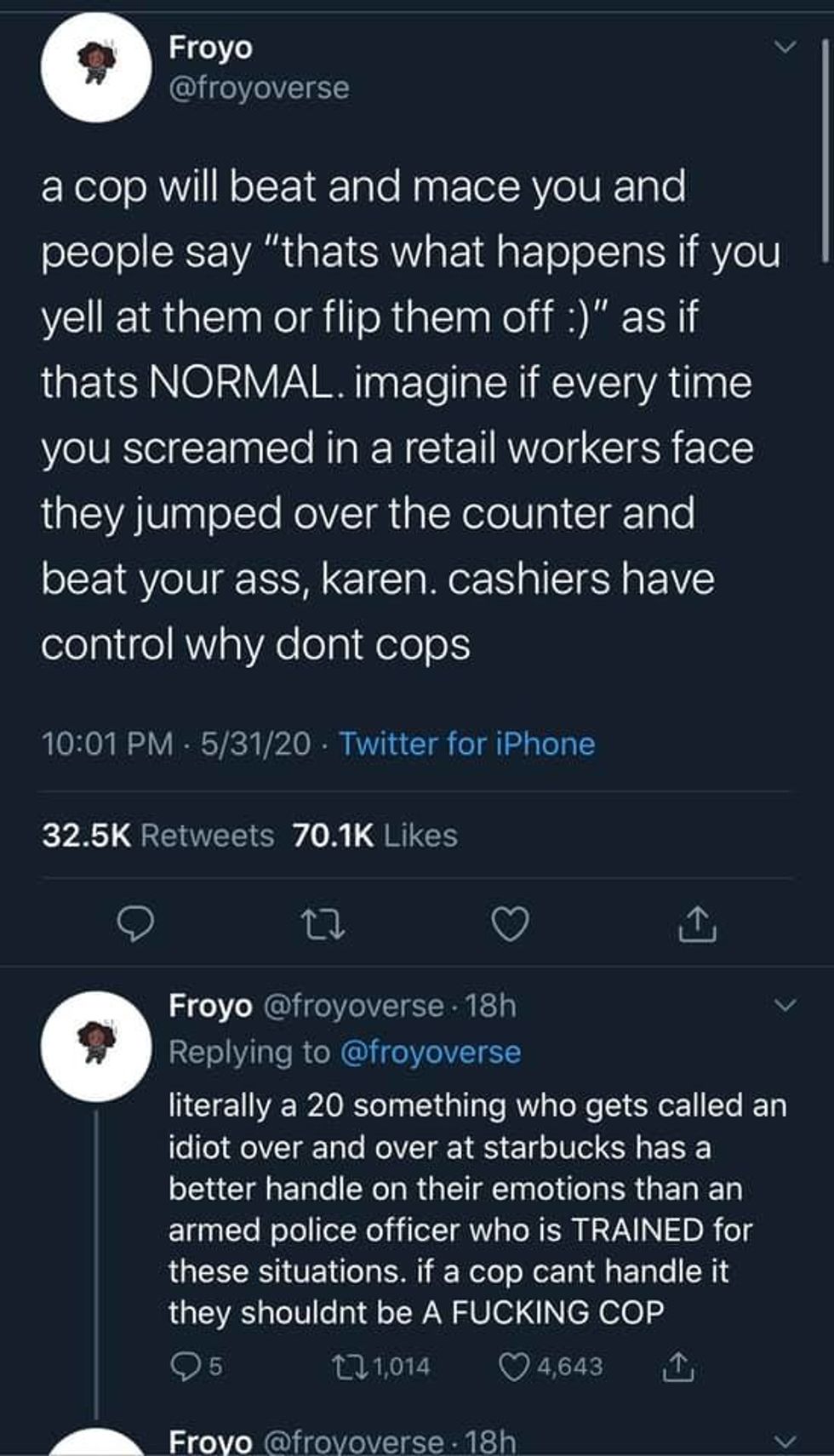Open the 10:01 PM 5/31/20 timestamp

[176, 744]
